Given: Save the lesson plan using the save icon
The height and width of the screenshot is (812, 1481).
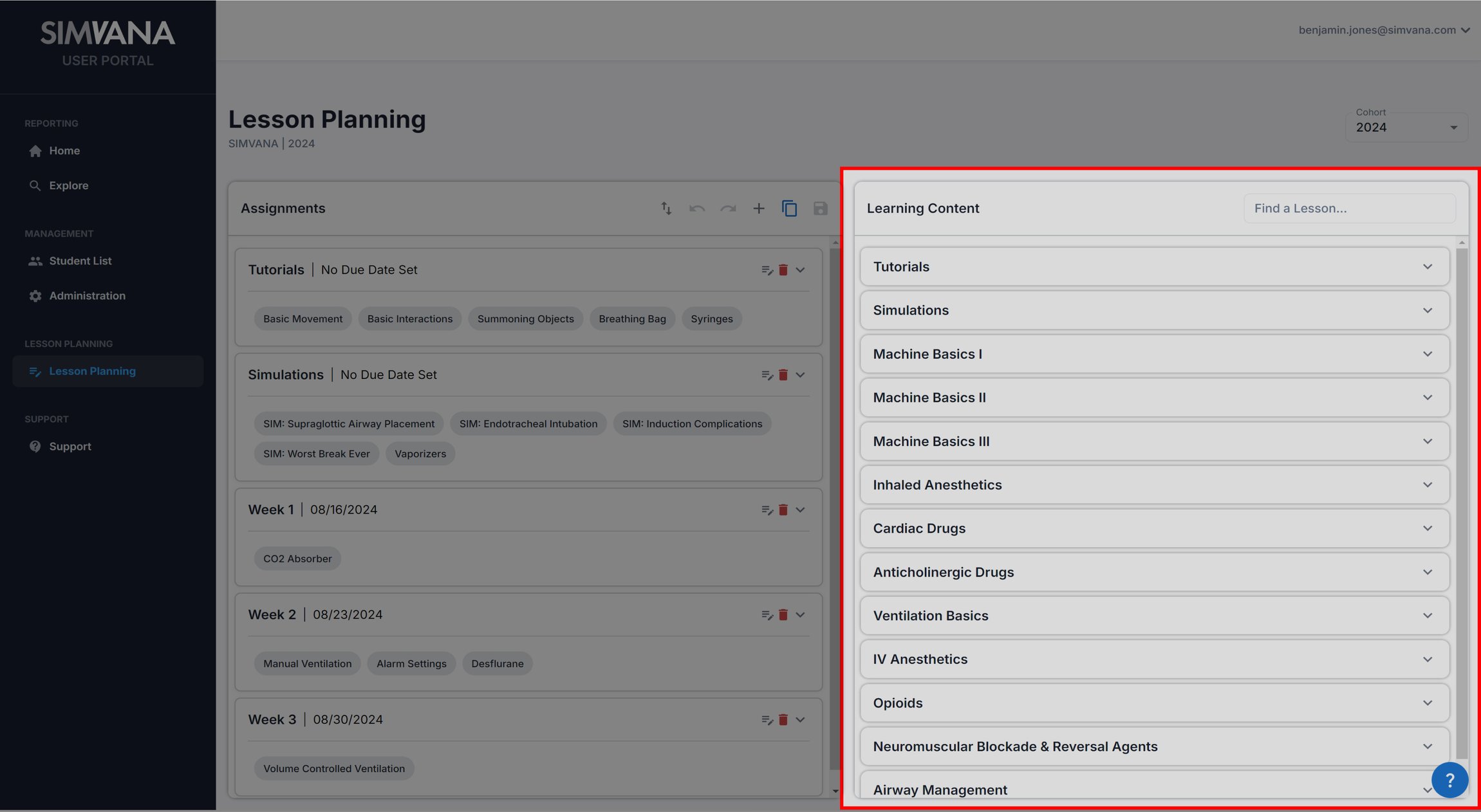Looking at the screenshot, I should pos(821,208).
